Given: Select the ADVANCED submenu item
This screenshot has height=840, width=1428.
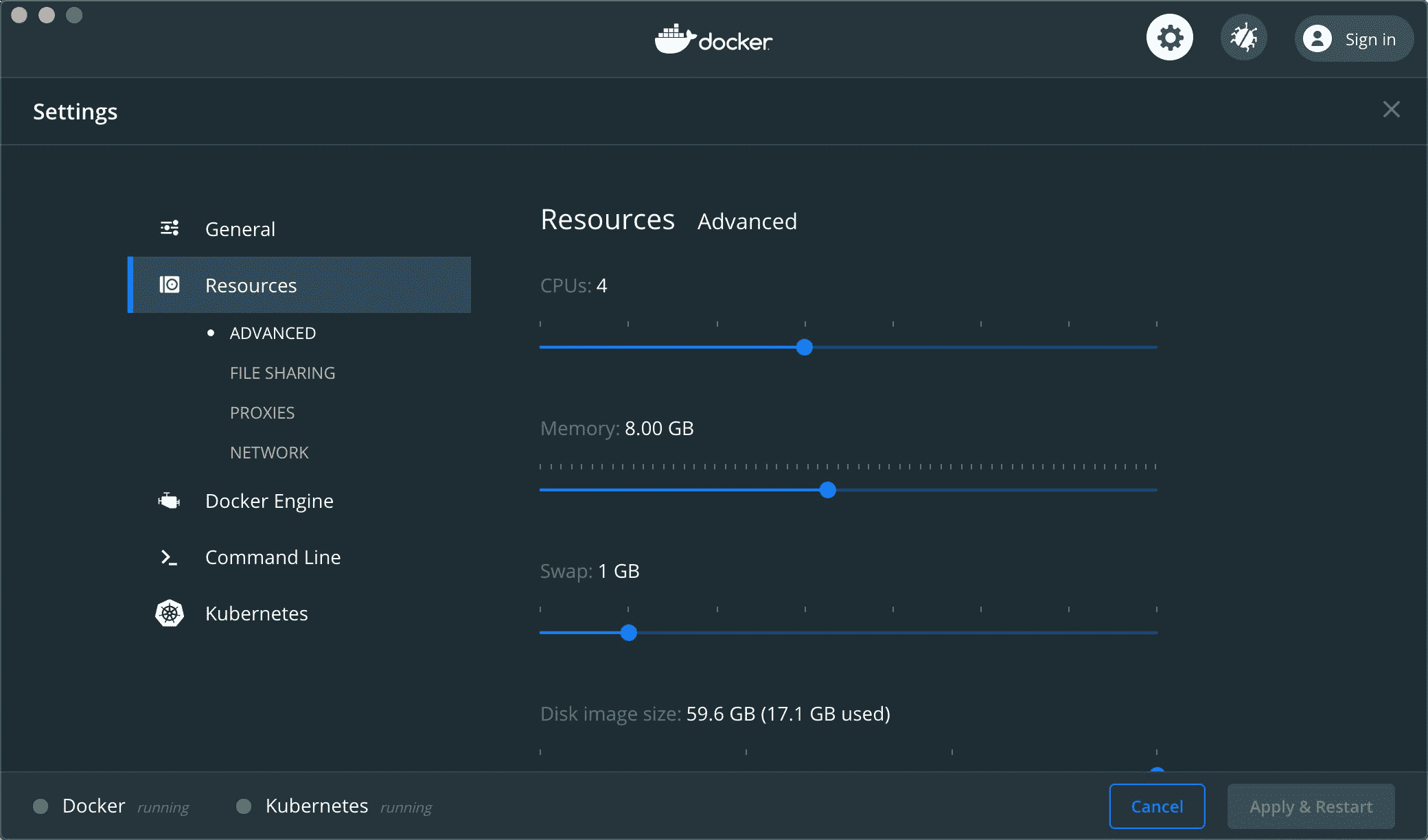Looking at the screenshot, I should 273,334.
